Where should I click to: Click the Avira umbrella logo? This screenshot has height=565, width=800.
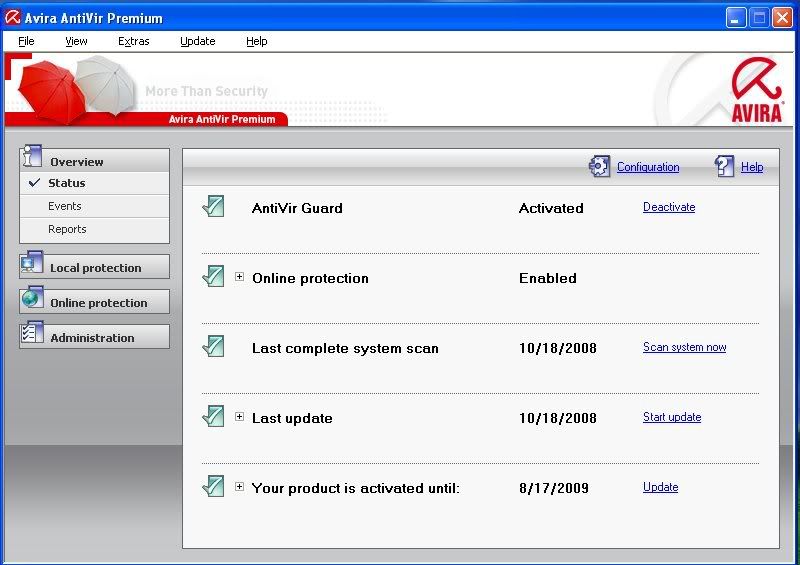(x=757, y=90)
